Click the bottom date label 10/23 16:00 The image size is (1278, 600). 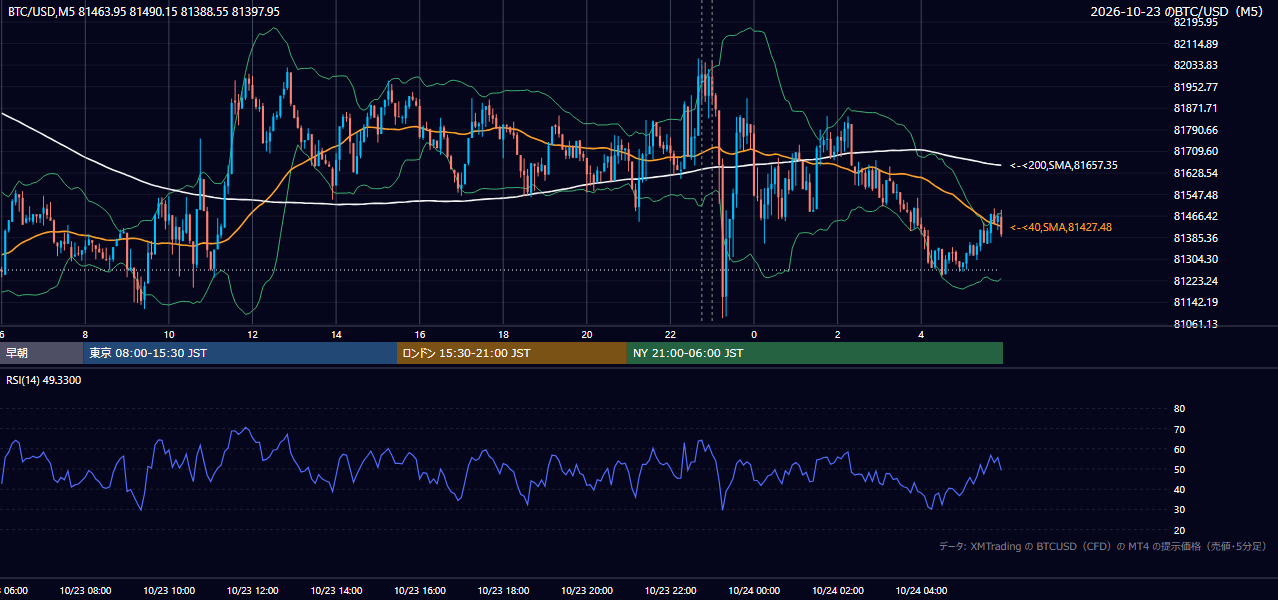point(420,590)
